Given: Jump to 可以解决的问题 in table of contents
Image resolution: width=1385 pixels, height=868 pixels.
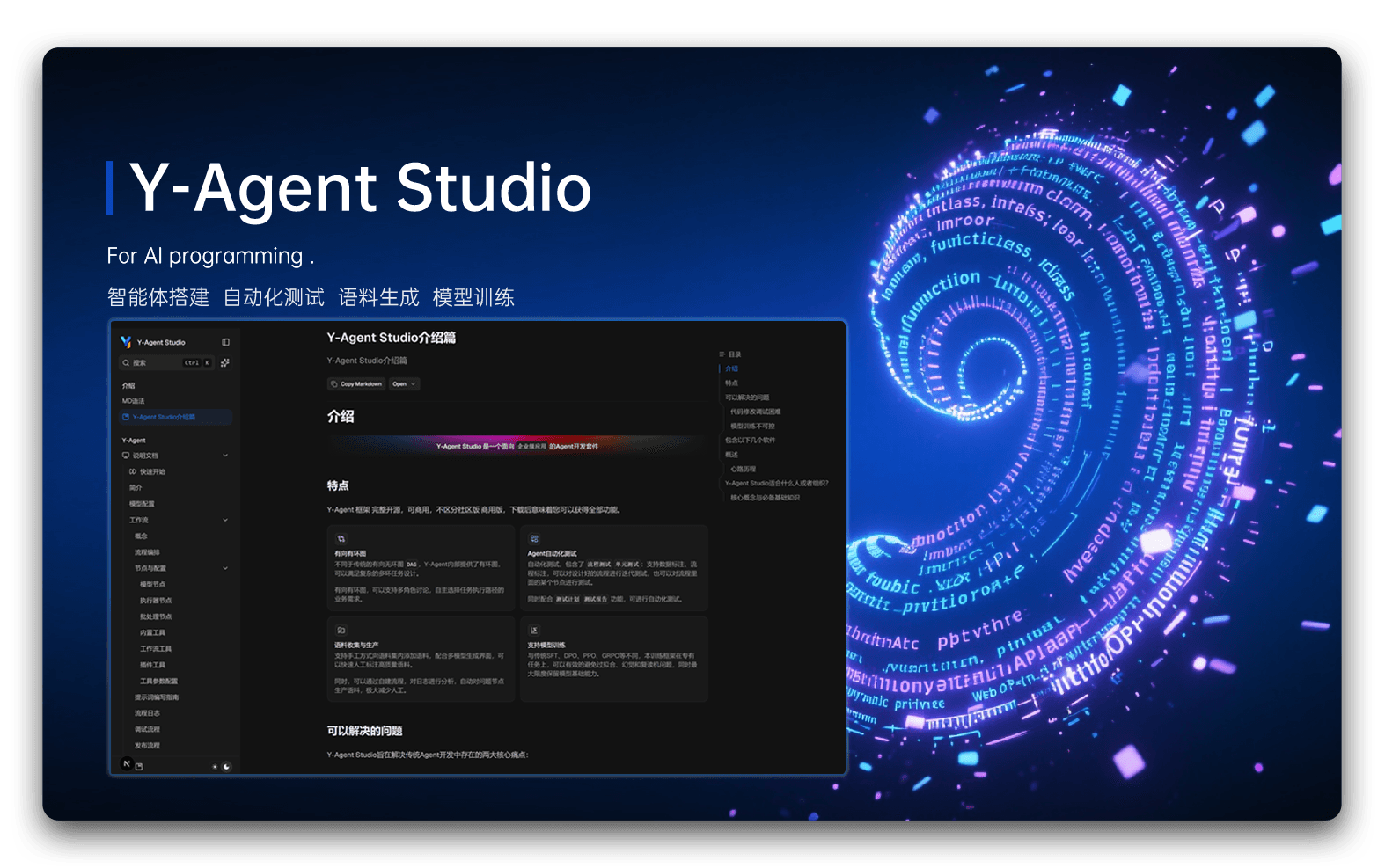Looking at the screenshot, I should tap(747, 398).
